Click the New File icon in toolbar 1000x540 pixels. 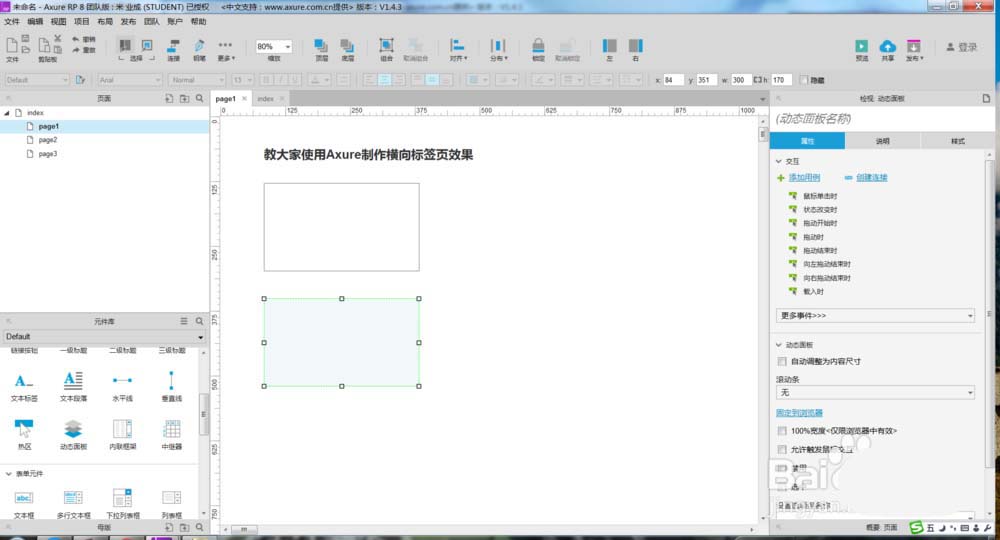click(11, 45)
